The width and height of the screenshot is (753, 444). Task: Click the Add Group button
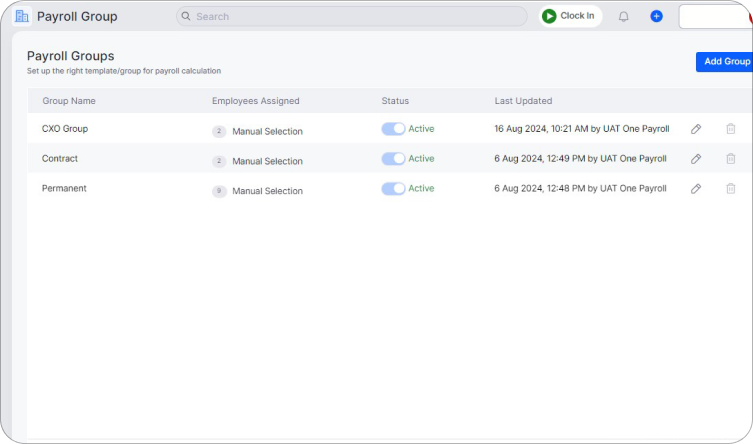[725, 61]
